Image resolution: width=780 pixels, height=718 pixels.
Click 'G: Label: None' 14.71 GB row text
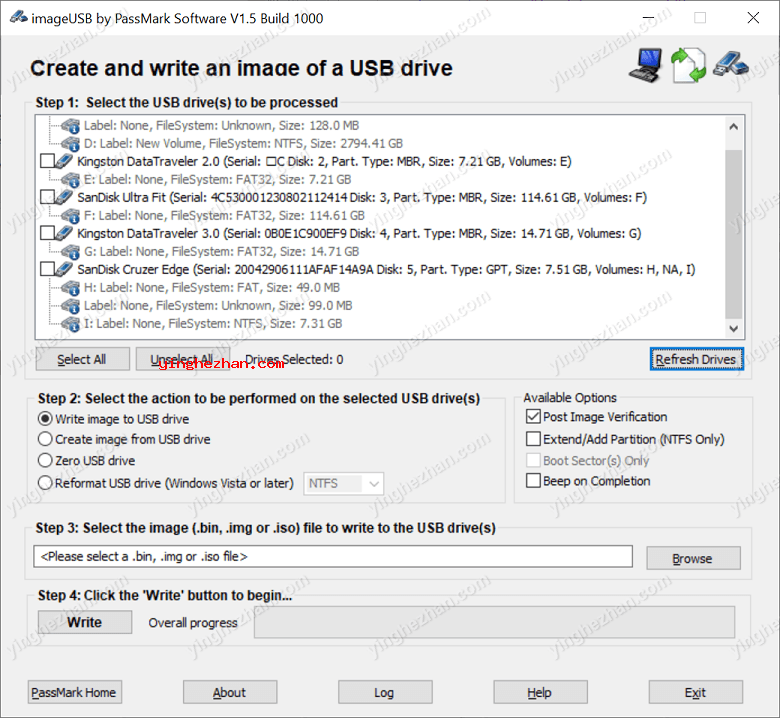(221, 251)
